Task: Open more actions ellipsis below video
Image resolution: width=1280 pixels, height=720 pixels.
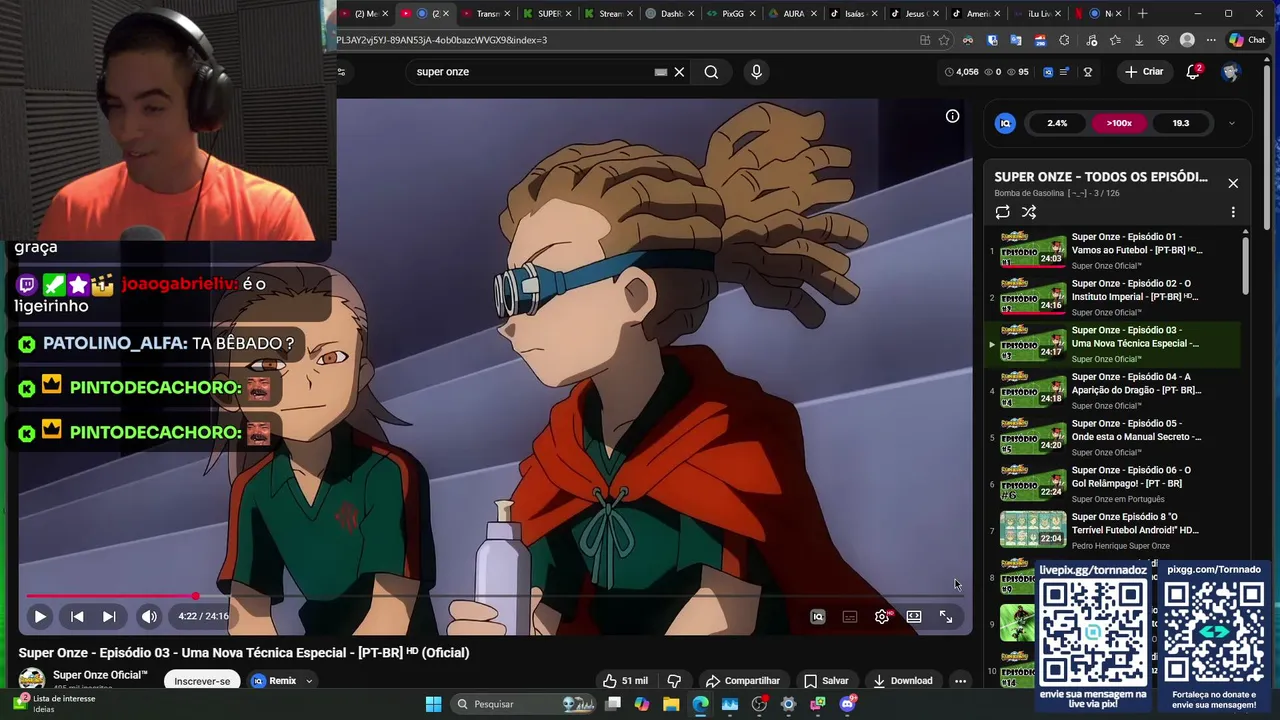Action: [x=960, y=681]
